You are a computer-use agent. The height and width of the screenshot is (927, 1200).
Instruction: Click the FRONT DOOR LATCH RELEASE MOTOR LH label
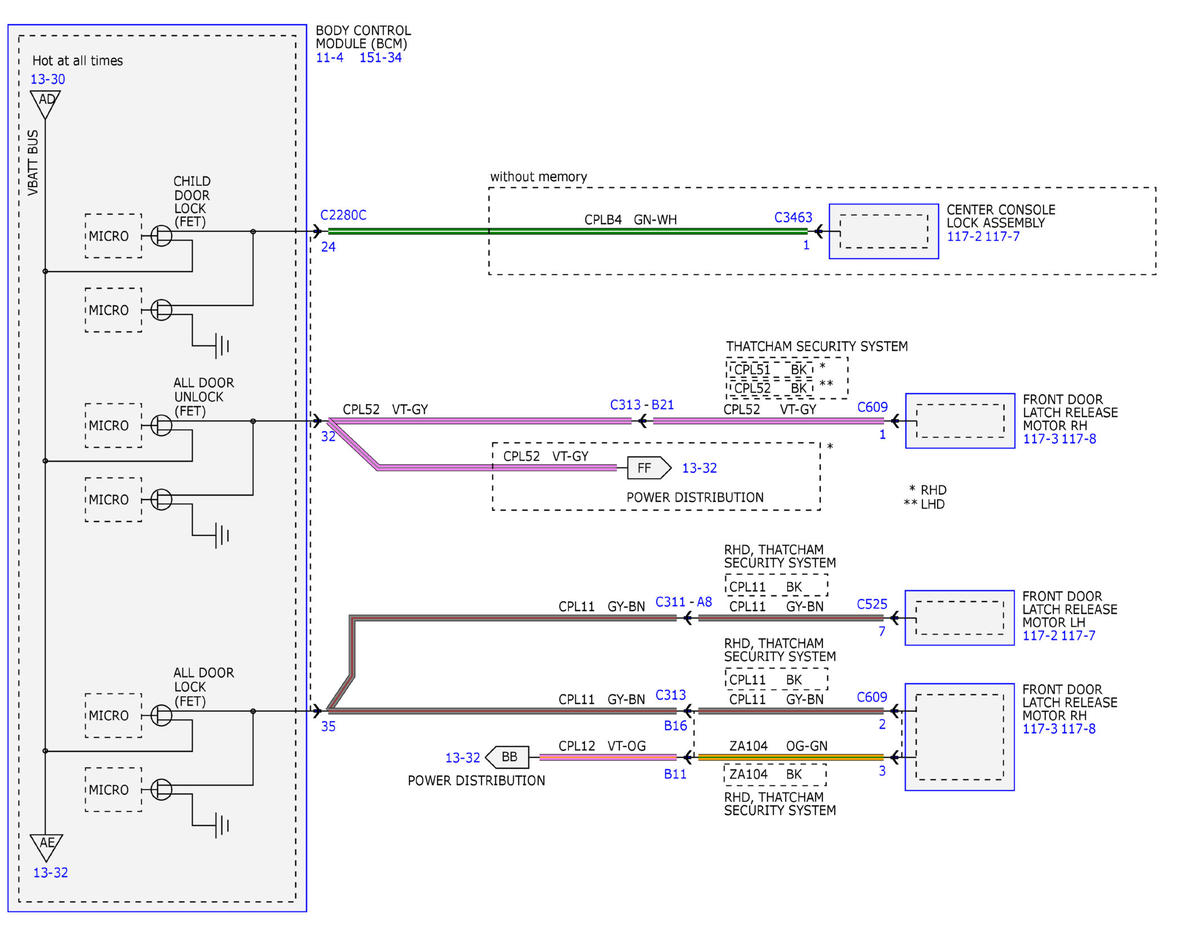(1070, 609)
